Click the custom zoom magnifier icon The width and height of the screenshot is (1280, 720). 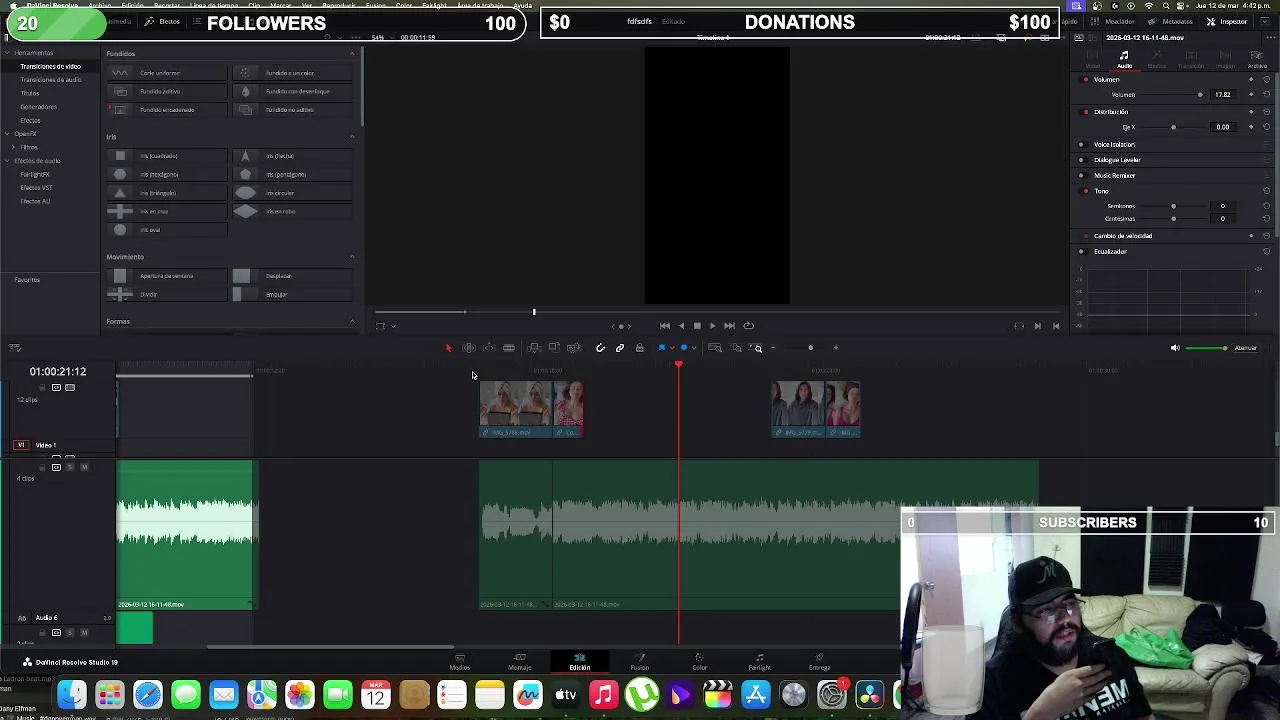pos(757,348)
